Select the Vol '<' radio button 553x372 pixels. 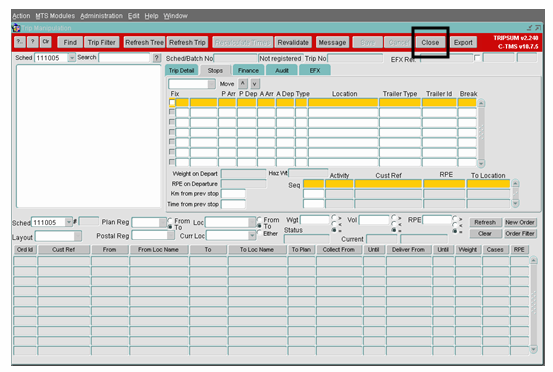pos(394,224)
